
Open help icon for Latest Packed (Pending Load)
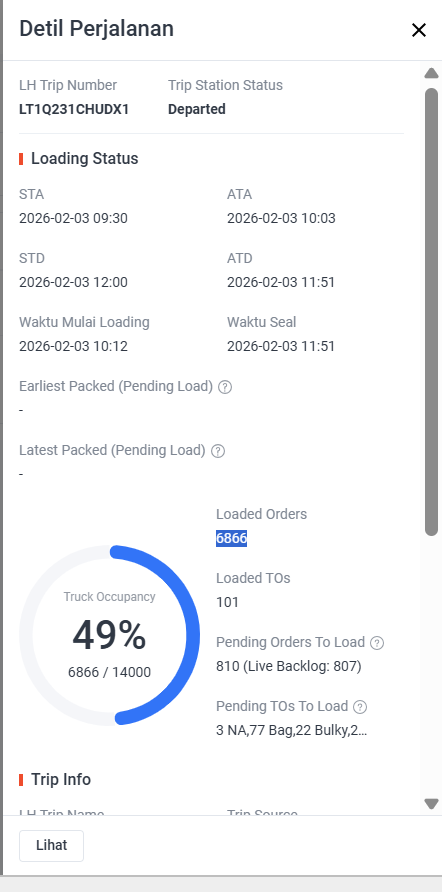218,451
